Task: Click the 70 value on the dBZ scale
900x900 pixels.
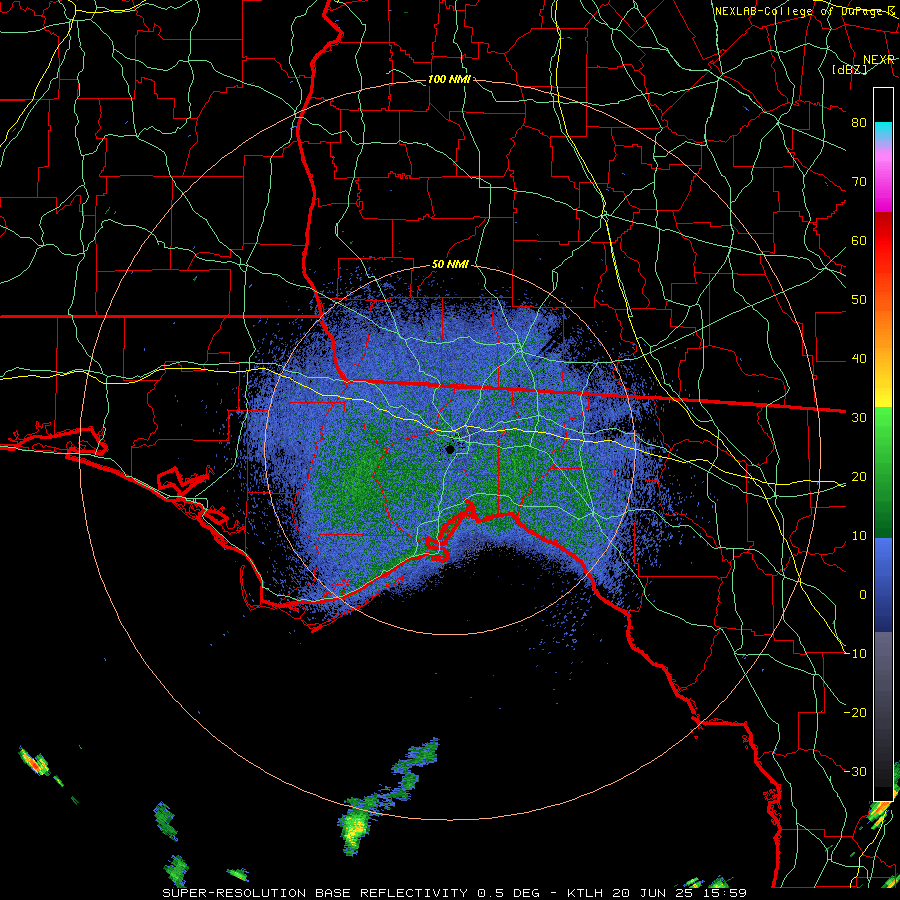Action: [x=859, y=182]
